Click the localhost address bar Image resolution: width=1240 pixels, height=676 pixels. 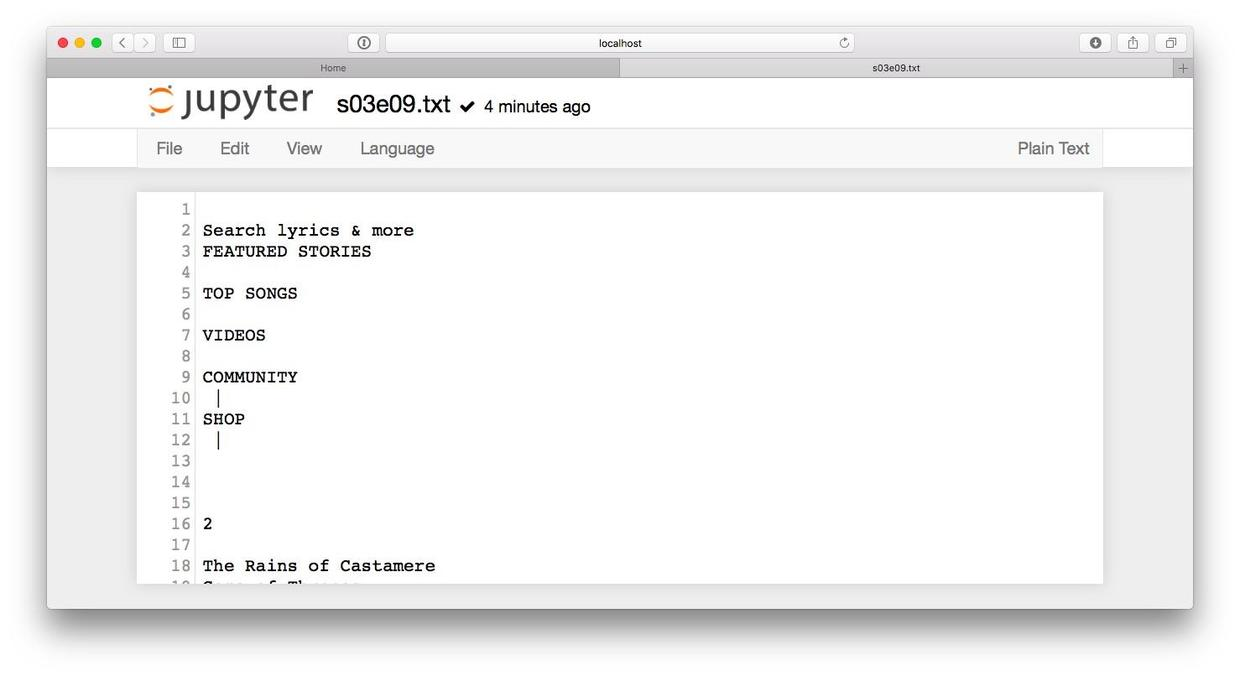click(620, 43)
